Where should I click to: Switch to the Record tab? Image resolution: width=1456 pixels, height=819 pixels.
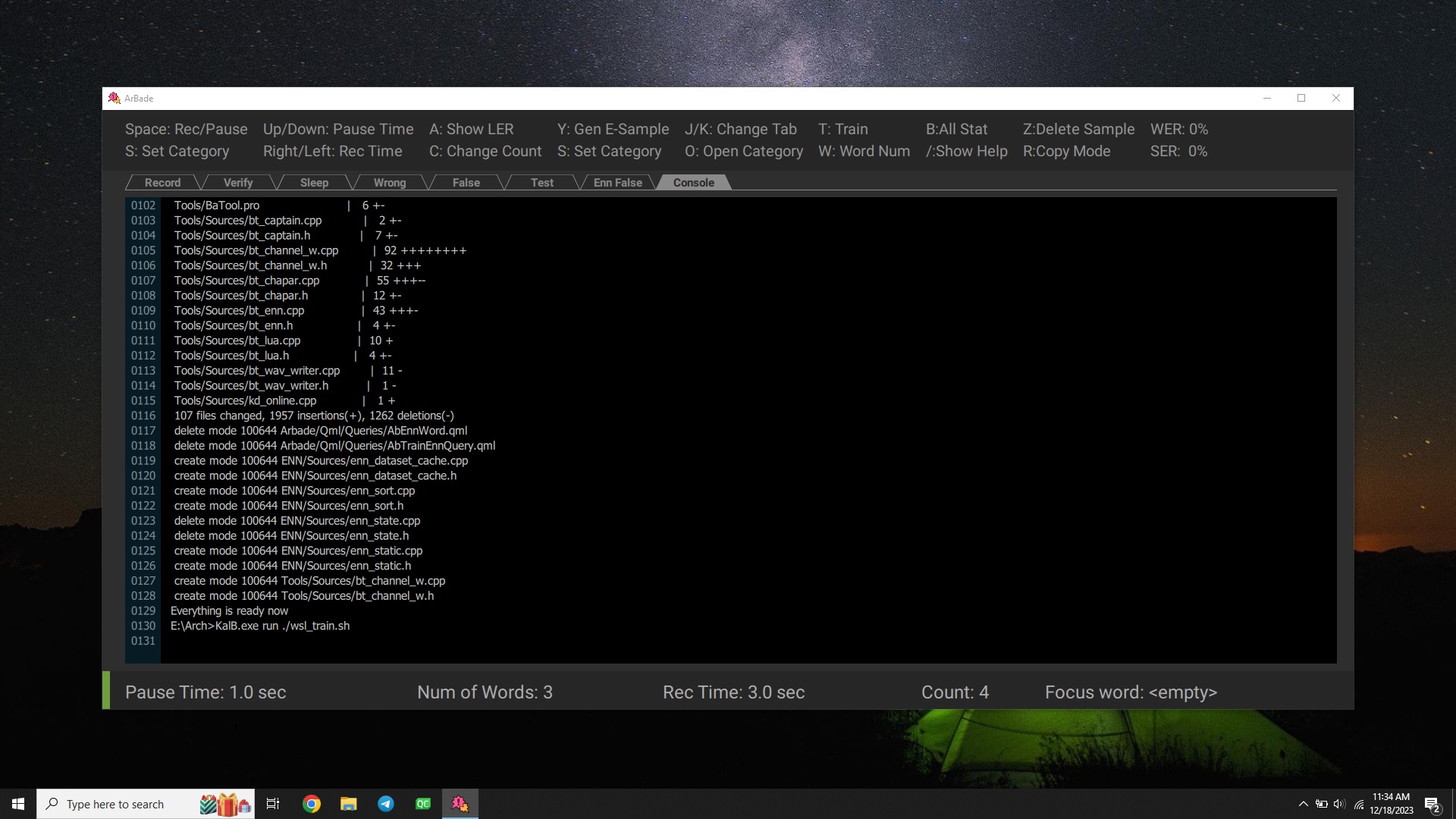pos(162,183)
